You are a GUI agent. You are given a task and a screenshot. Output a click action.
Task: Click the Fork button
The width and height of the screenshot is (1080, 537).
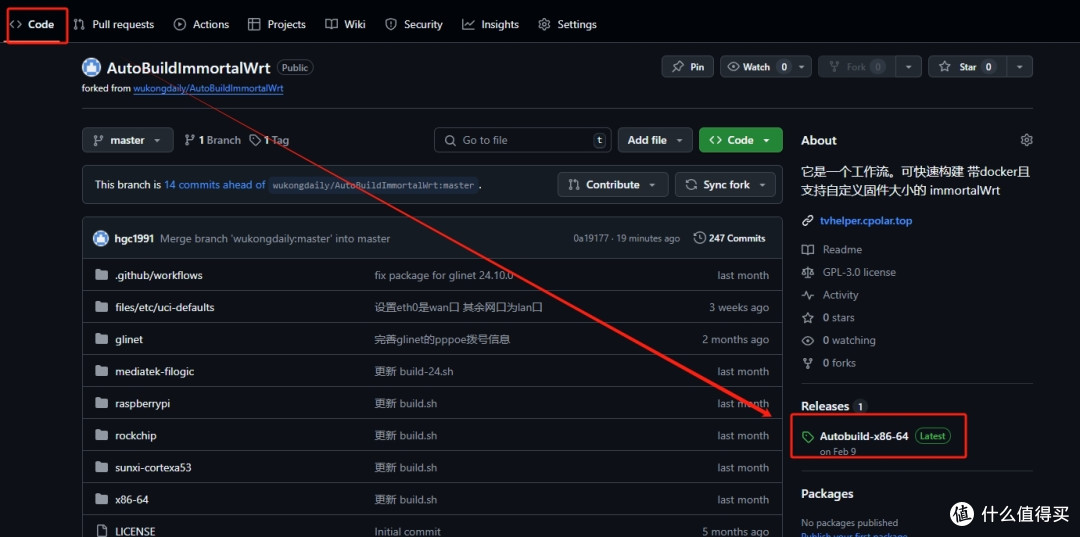pyautogui.click(x=857, y=67)
